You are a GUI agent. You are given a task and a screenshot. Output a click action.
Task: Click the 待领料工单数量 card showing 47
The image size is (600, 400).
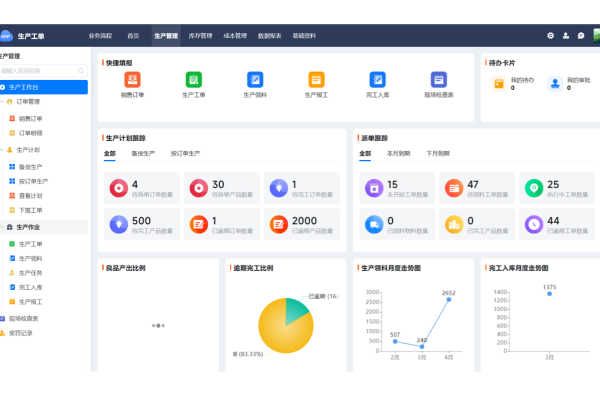(x=477, y=188)
